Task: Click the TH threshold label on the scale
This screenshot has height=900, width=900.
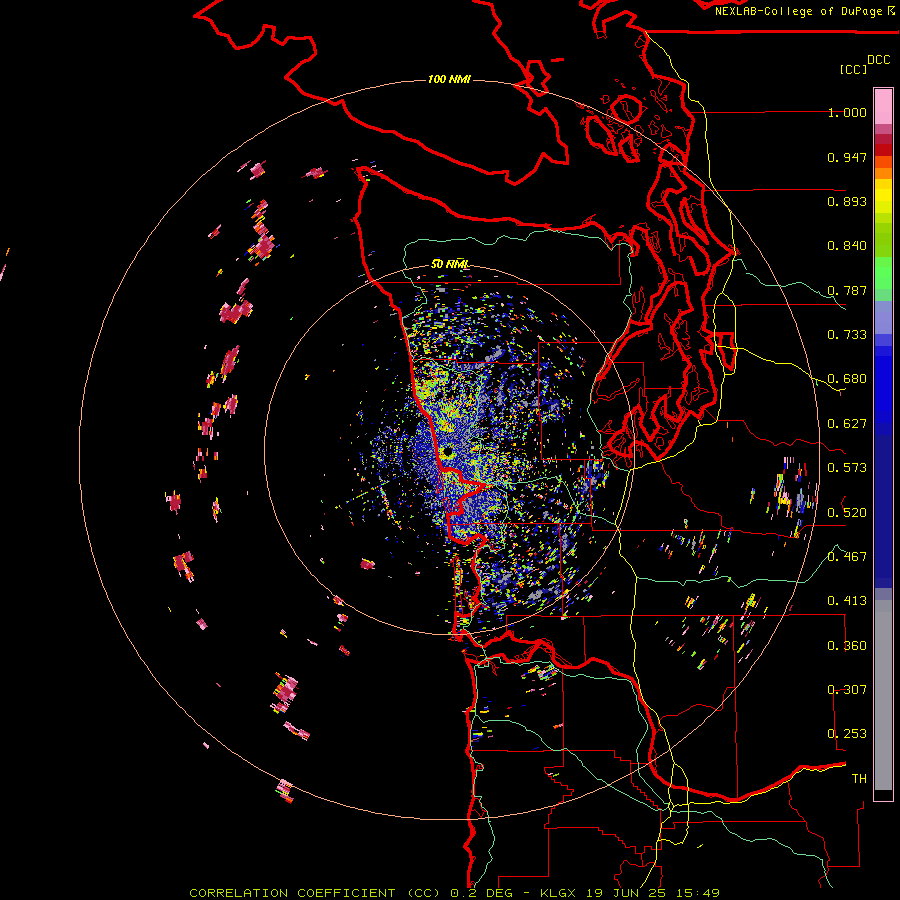Action: coord(859,779)
